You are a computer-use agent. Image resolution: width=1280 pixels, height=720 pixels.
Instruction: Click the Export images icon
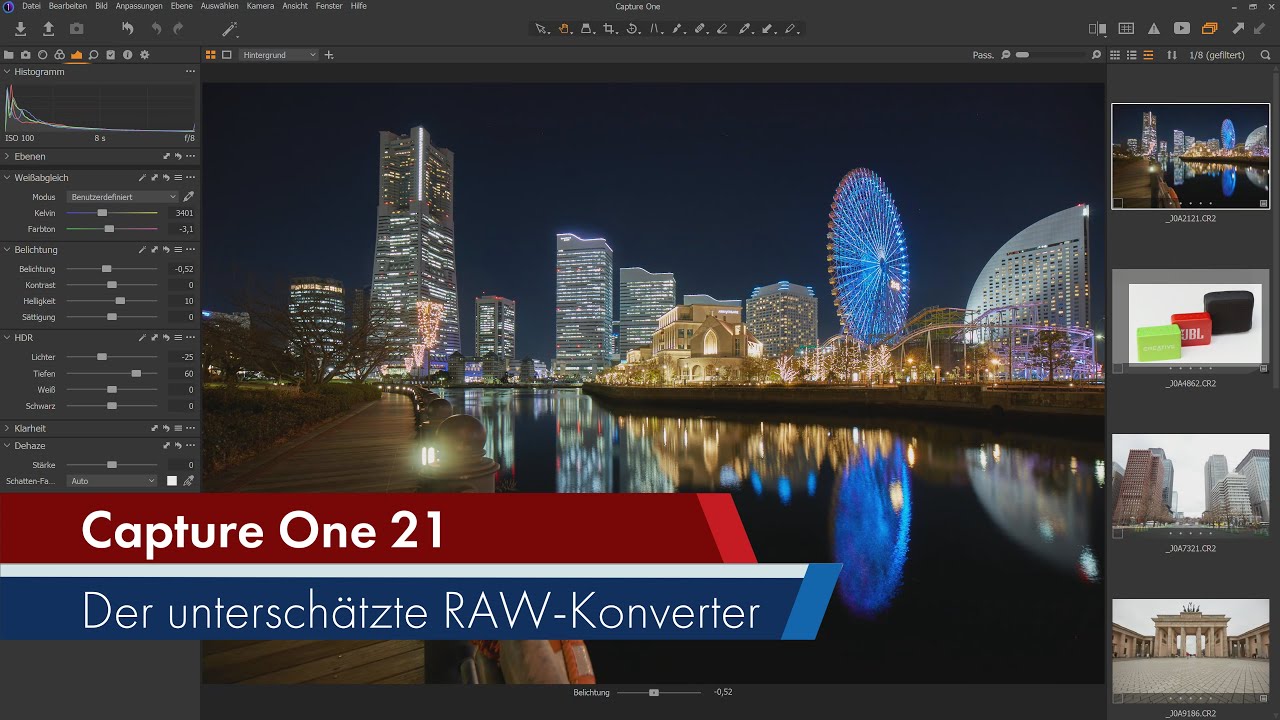click(x=48, y=29)
